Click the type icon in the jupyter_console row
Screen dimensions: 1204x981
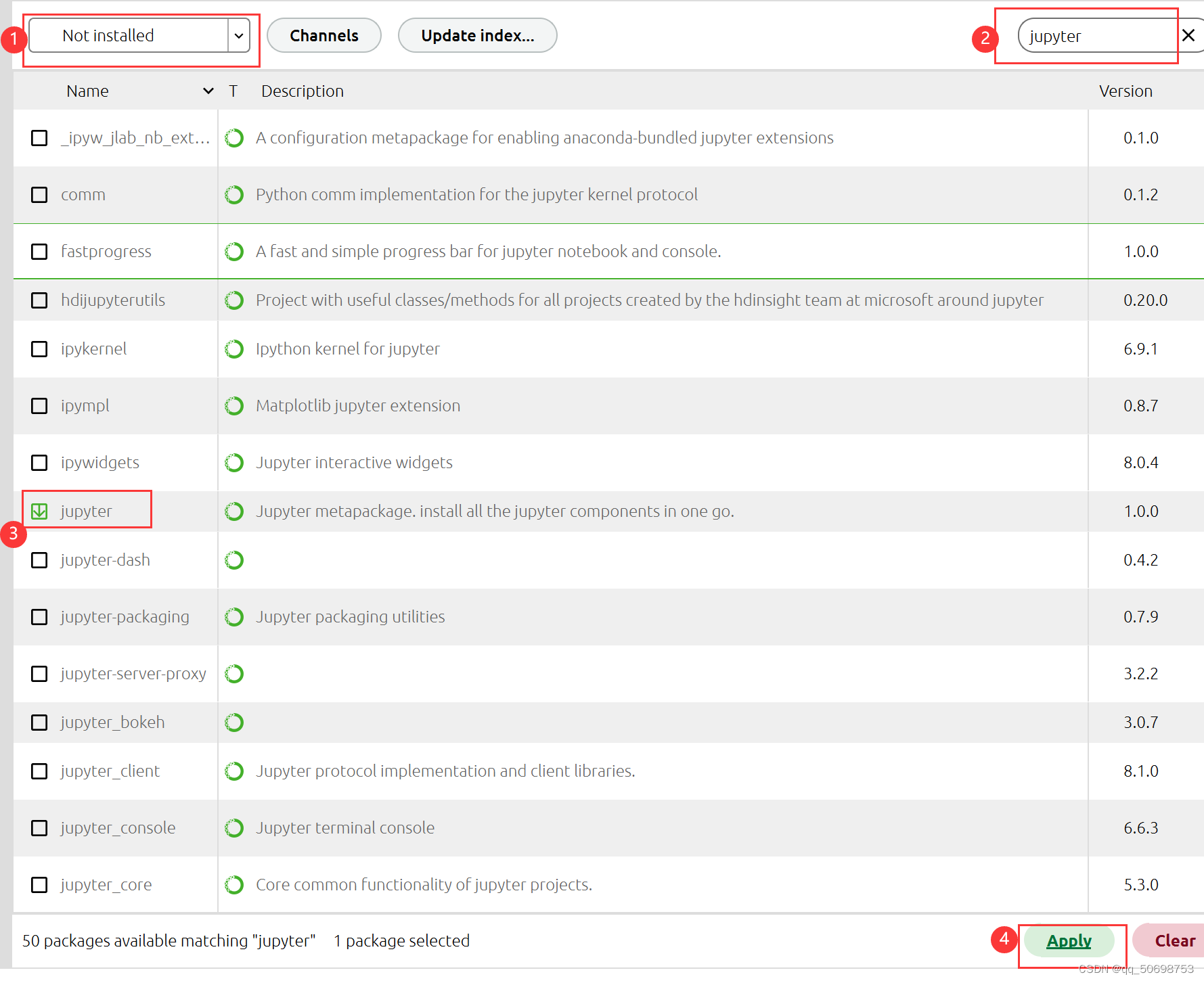(x=234, y=828)
